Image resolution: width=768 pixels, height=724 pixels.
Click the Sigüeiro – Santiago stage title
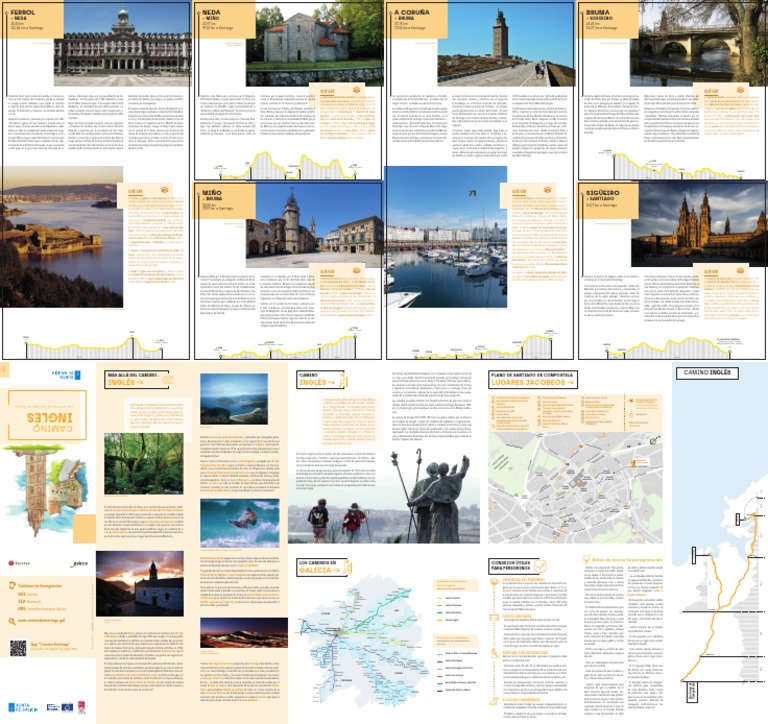pyautogui.click(x=602, y=196)
